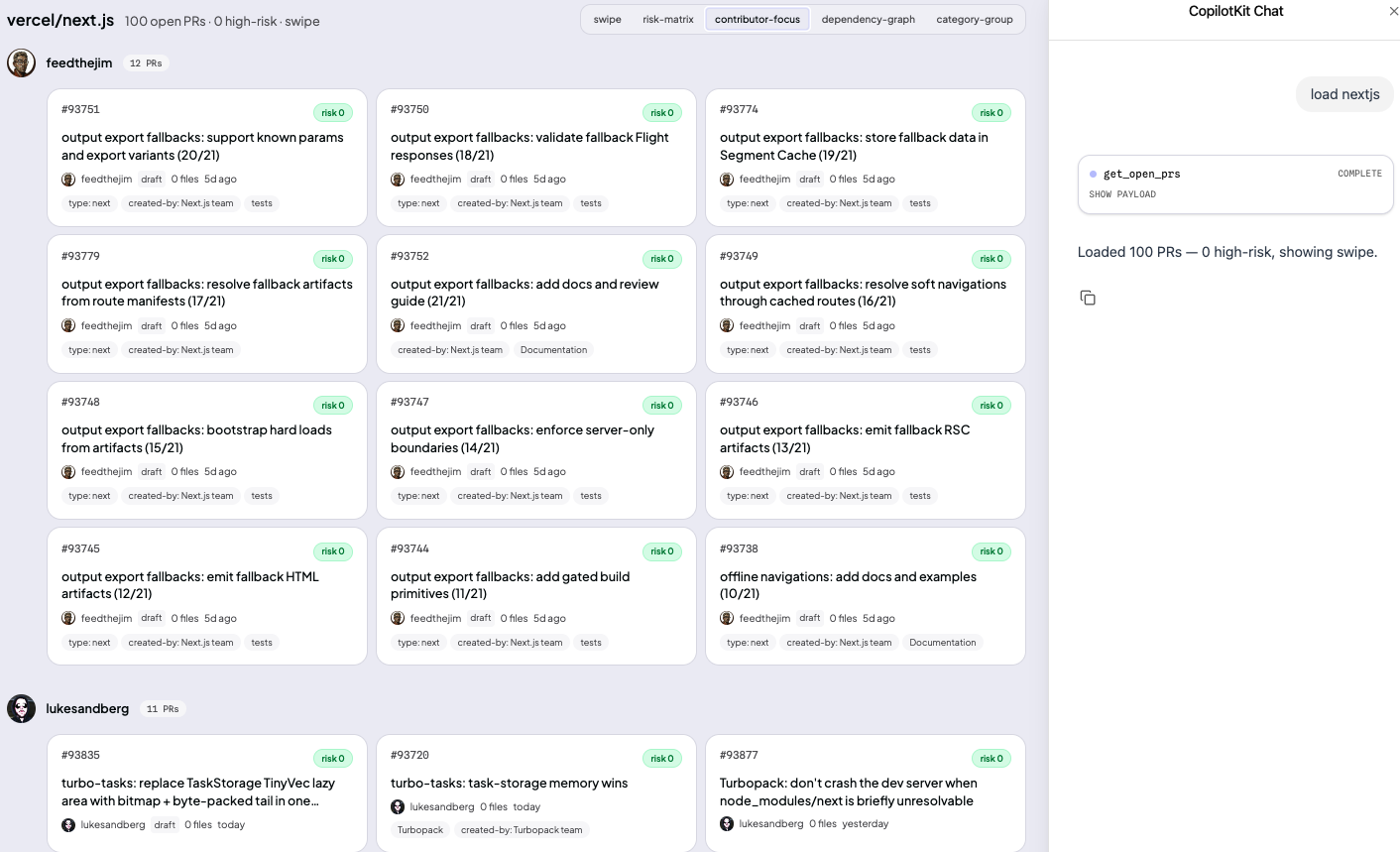Click the Turbopack tag on PR #93720
This screenshot has width=1400, height=852.
pyautogui.click(x=420, y=830)
